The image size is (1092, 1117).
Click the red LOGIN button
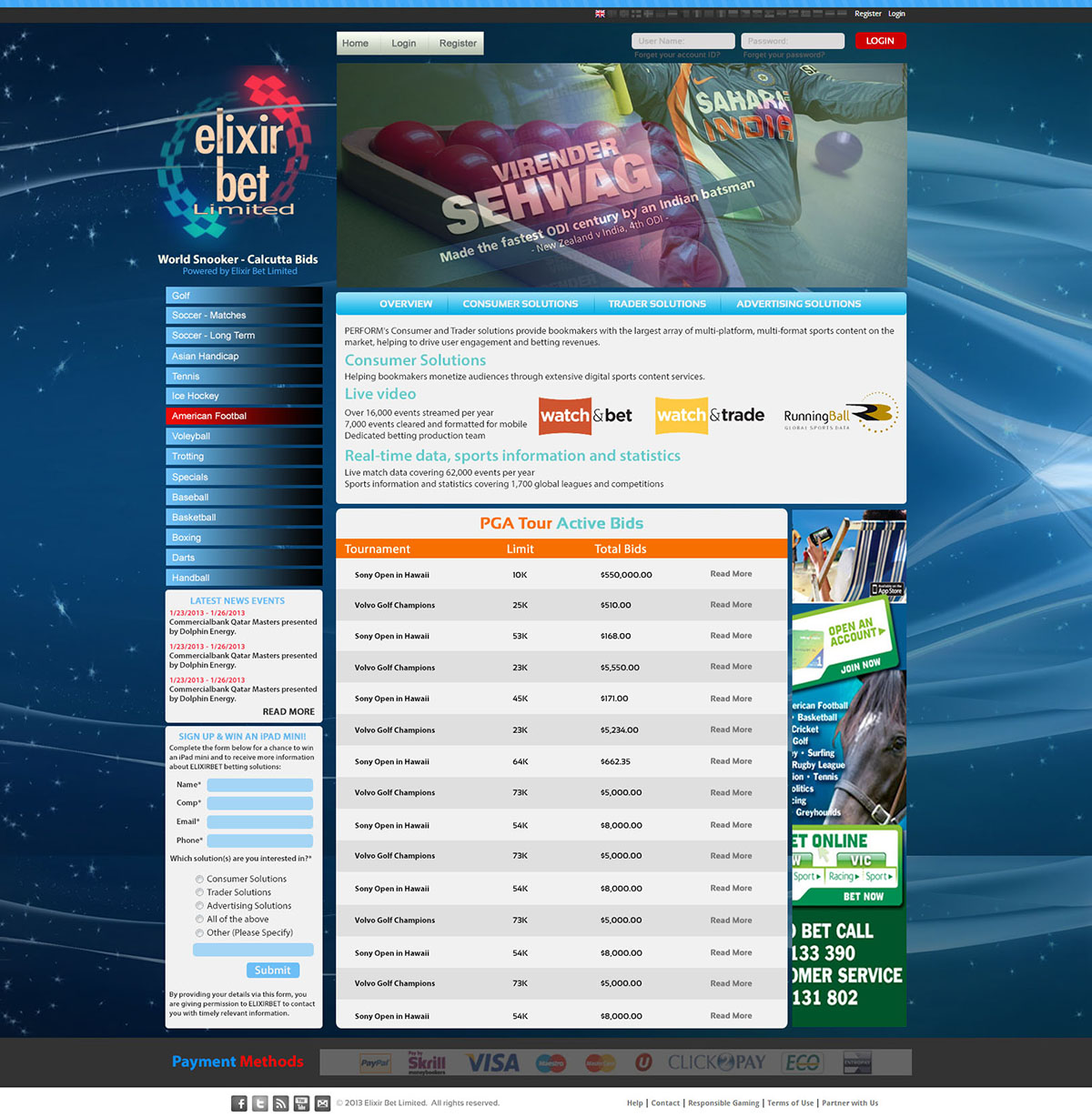coord(880,41)
